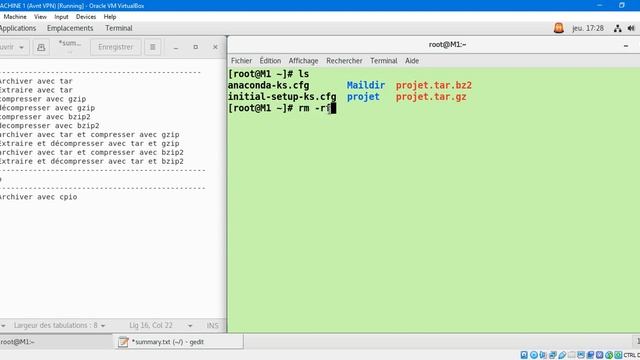Click line 'Extraire et décompresser avec tar et bzip2'
640x360 pixels.
(x=91, y=161)
